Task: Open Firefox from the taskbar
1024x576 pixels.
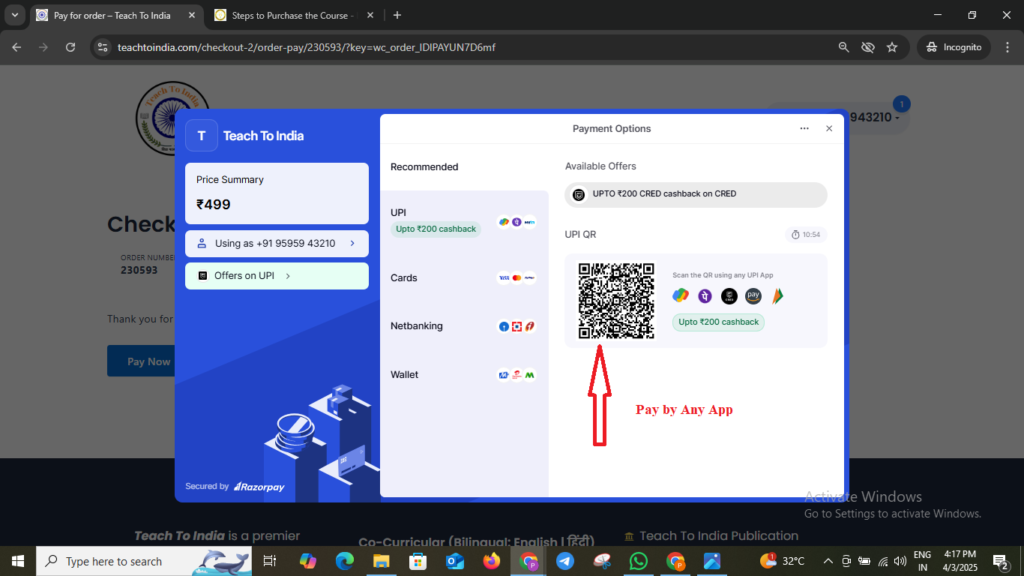Action: click(492, 561)
